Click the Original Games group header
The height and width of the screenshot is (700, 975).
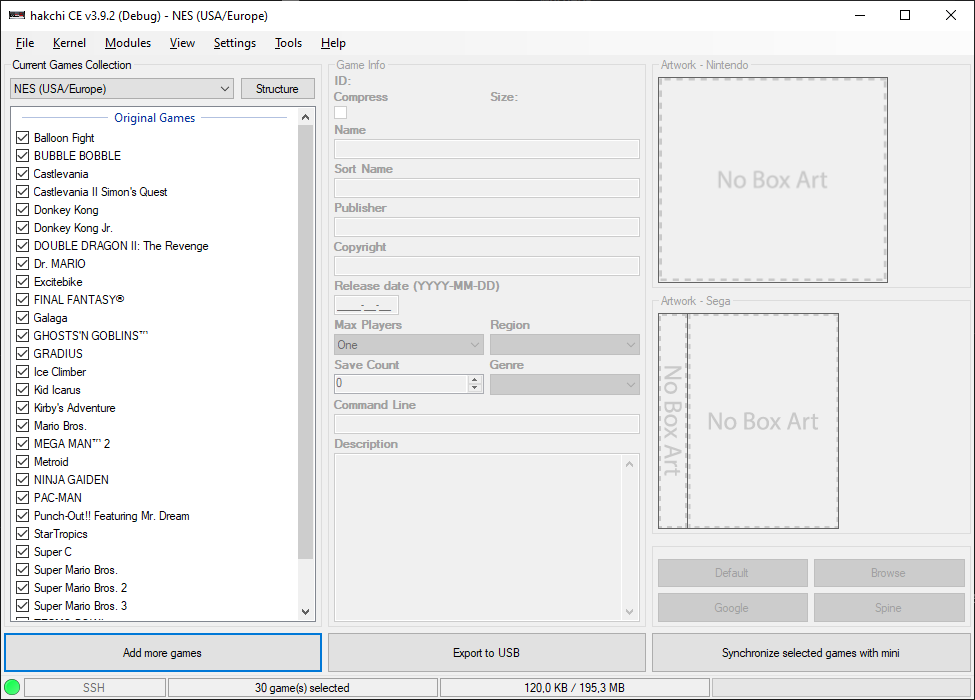155,117
